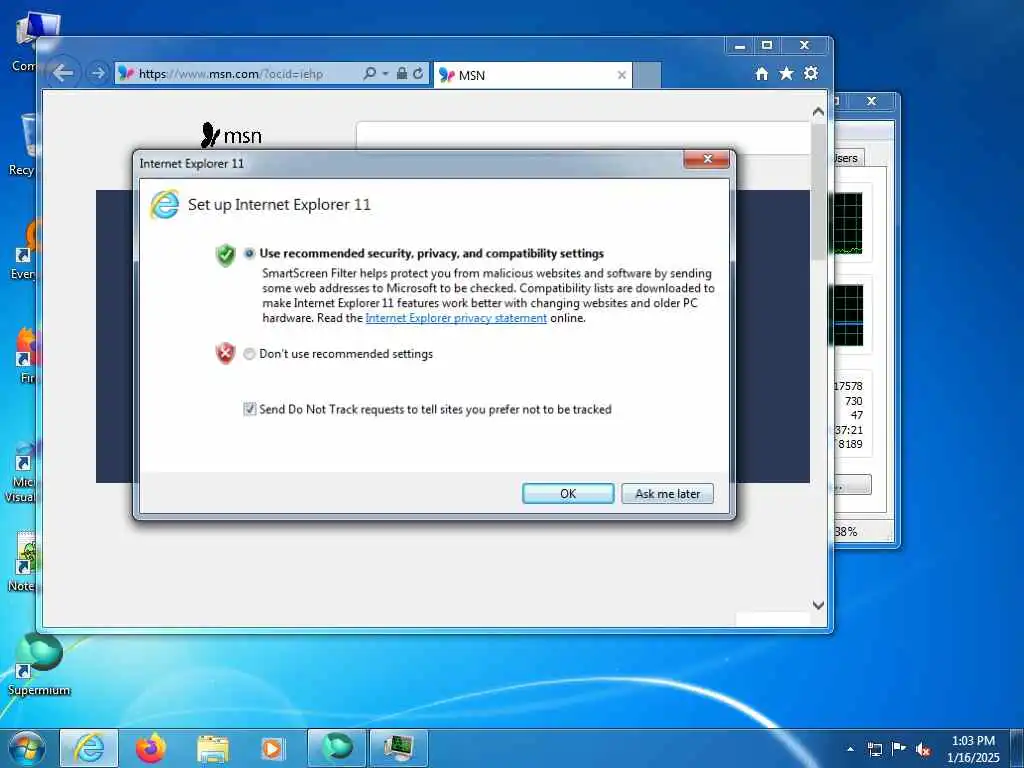1024x768 pixels.
Task: Click the muted volume tray icon
Action: pyautogui.click(x=923, y=749)
